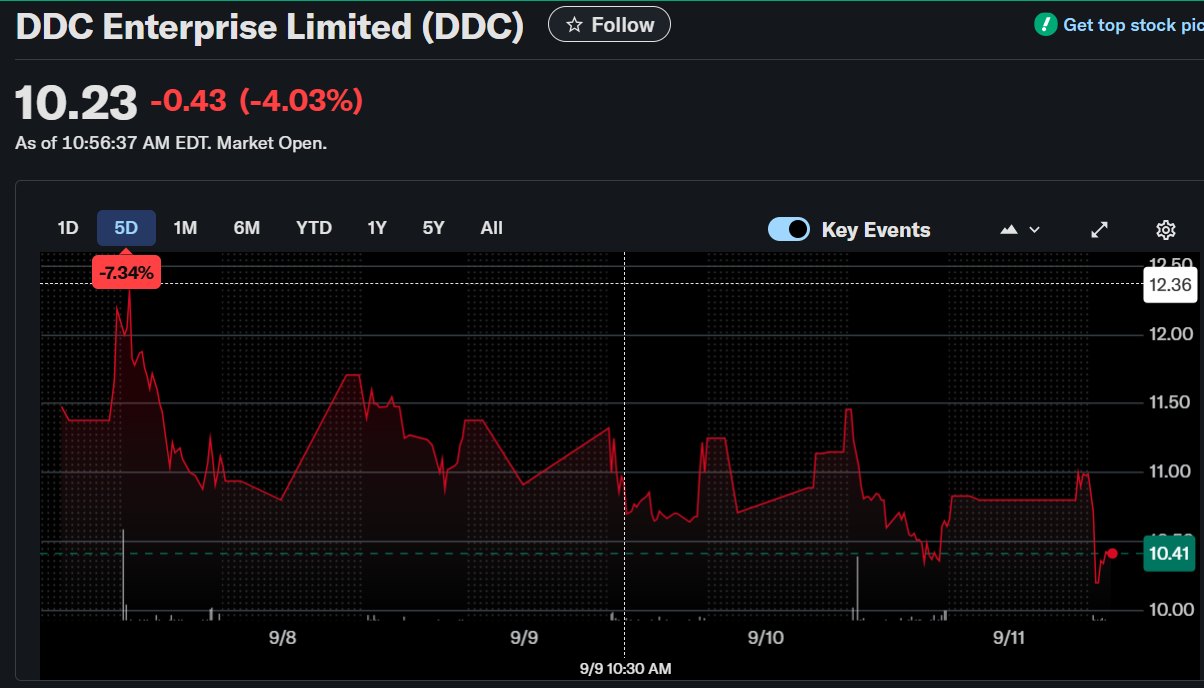Click the As of 10:56:37 AM EDT timestamp
This screenshot has width=1204, height=688.
(171, 143)
